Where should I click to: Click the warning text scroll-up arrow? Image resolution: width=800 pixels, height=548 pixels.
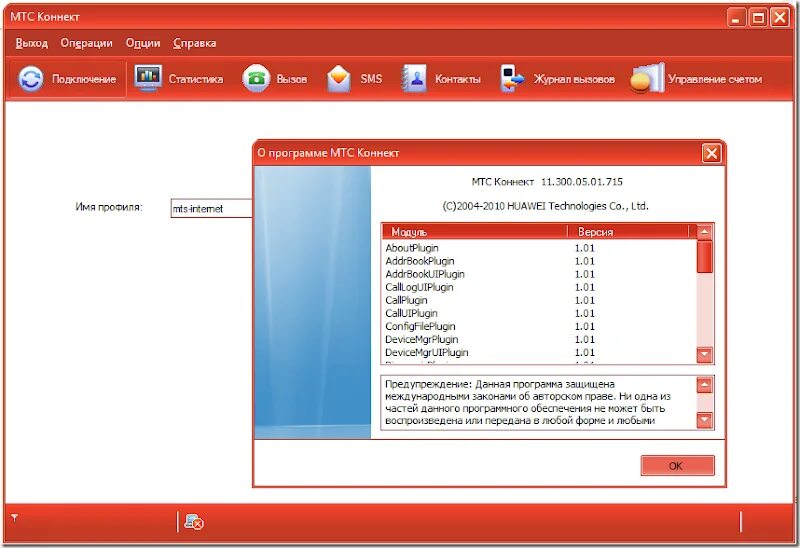pos(705,385)
